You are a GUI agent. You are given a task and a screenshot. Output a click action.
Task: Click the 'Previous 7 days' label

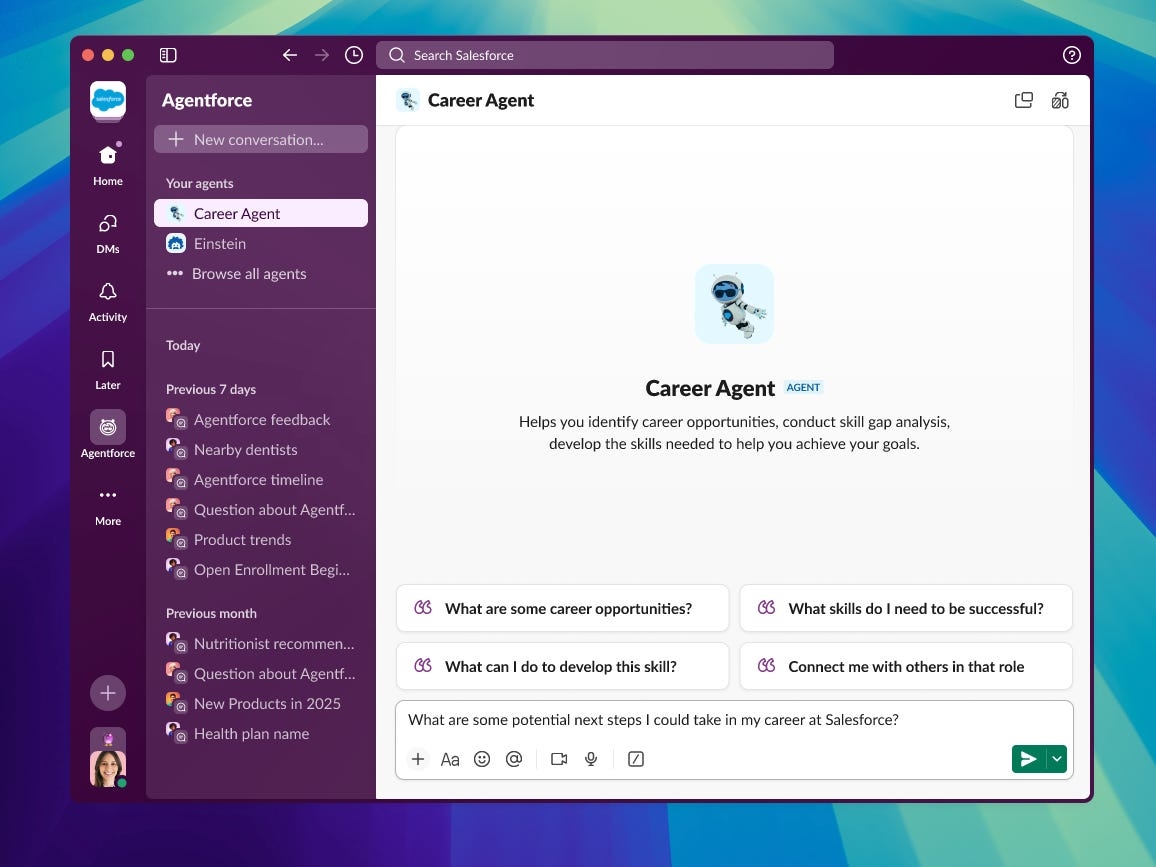tap(211, 389)
